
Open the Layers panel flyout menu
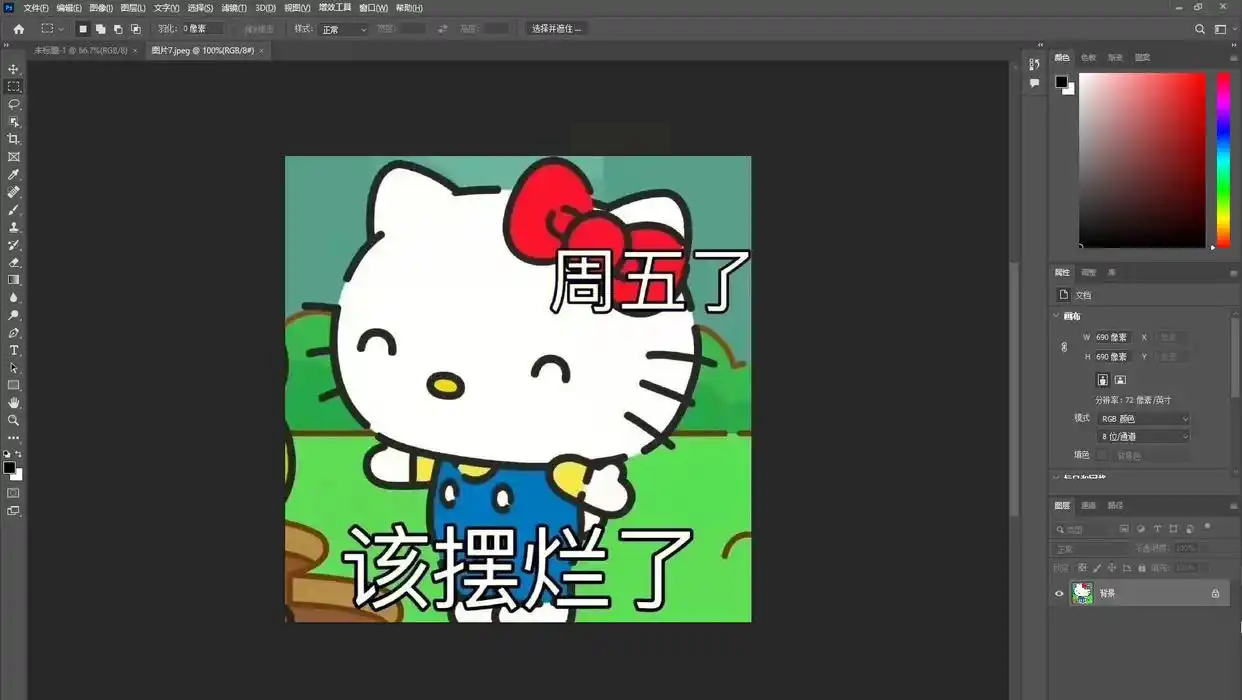tap(1233, 506)
